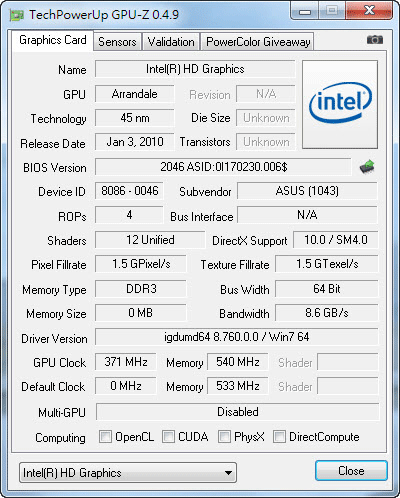This screenshot has width=400, height=498.
Task: Switch to the Graphics Card tab
Action: coord(53,40)
